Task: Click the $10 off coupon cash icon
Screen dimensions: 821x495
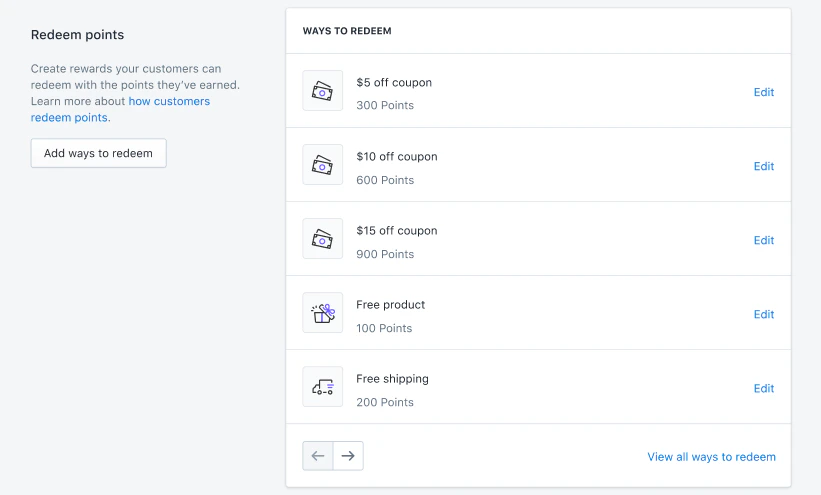Action: (x=322, y=165)
